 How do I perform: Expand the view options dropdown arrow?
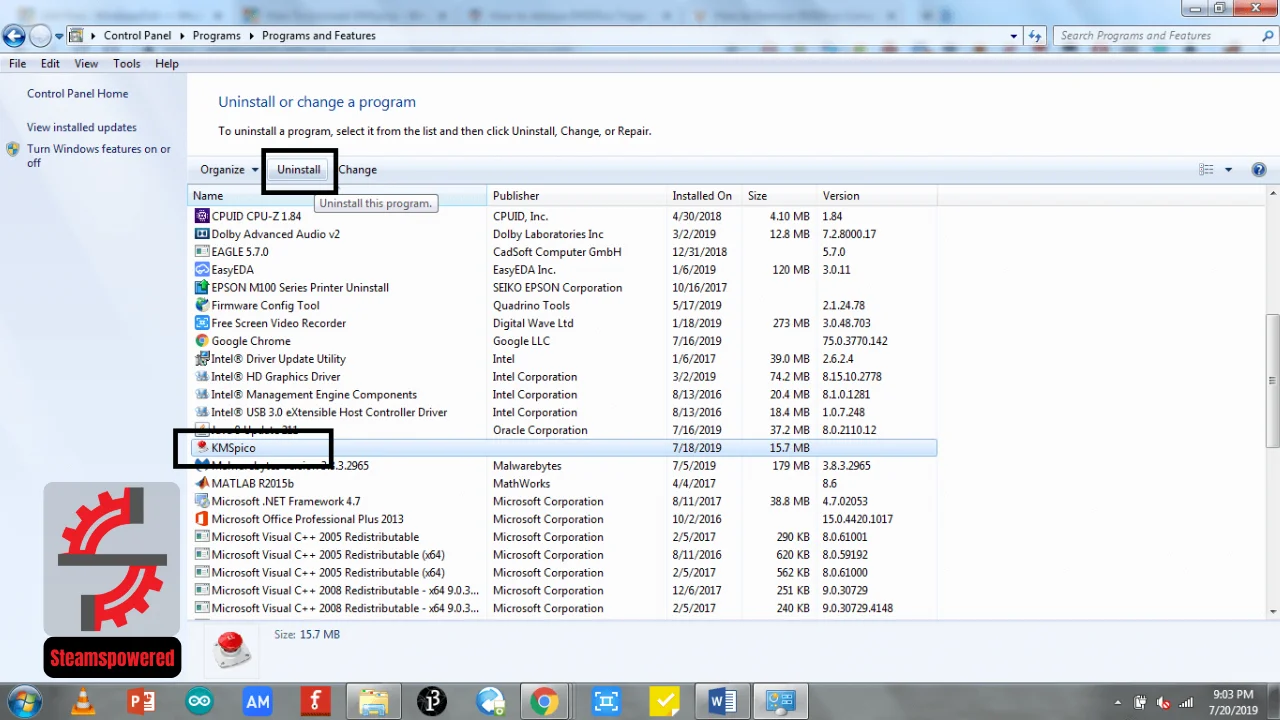coord(1228,170)
